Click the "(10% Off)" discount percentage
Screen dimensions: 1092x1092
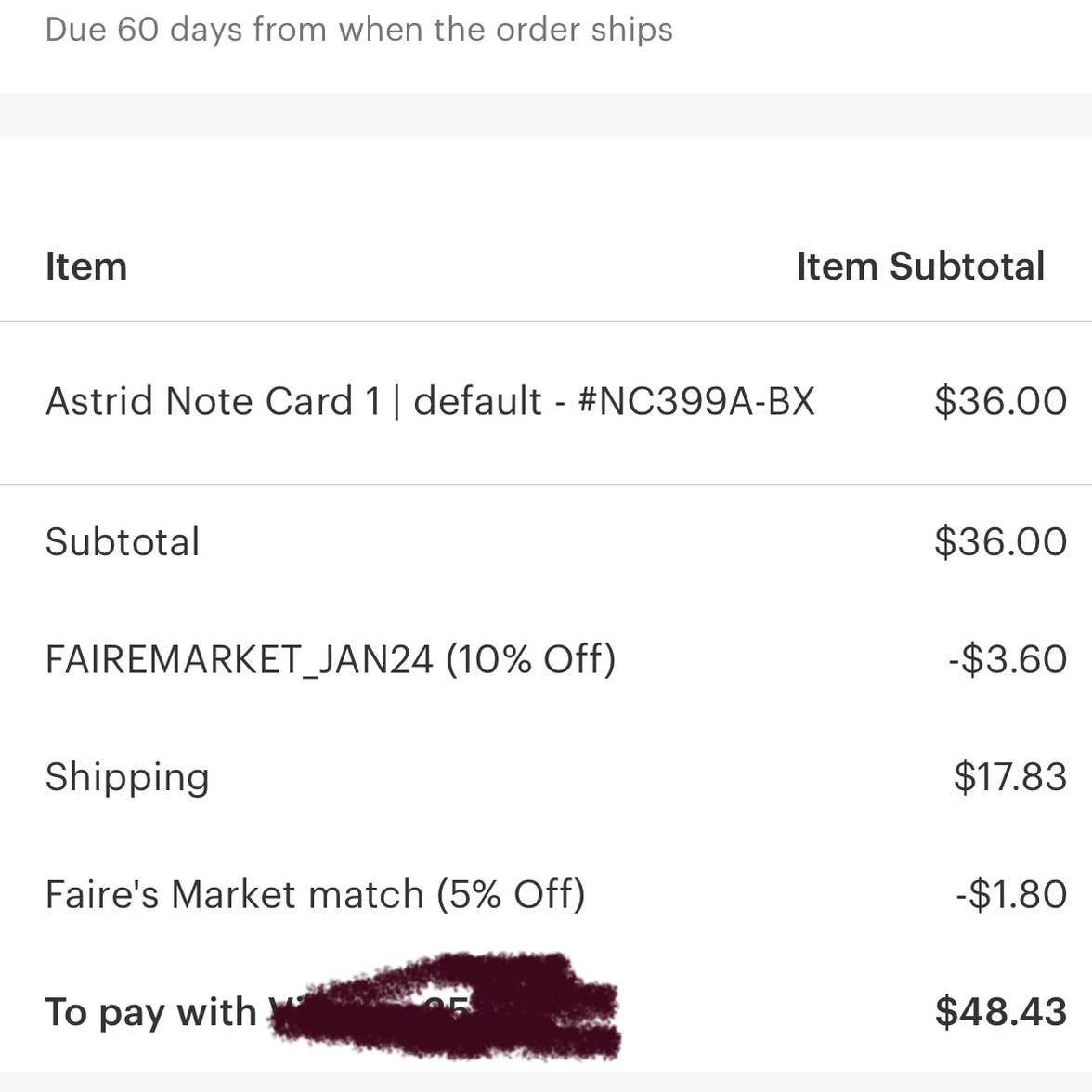coord(531,660)
